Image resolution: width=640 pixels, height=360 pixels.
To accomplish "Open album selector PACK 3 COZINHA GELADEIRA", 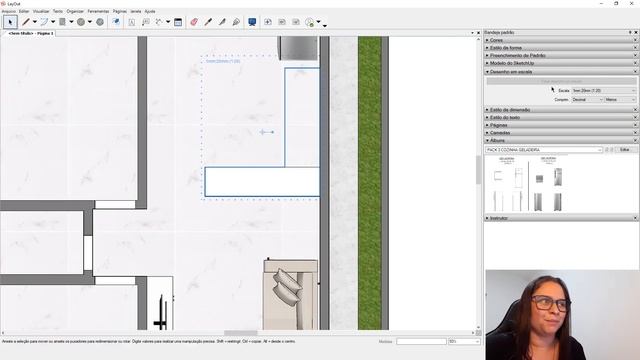I will click(544, 150).
